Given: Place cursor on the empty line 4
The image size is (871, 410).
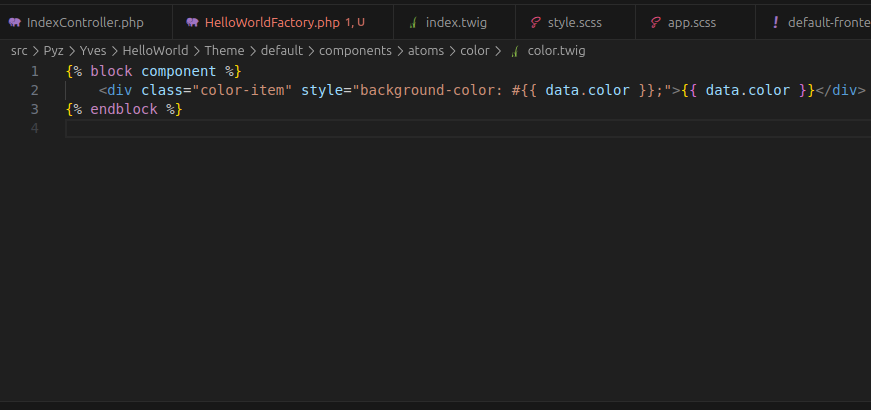Looking at the screenshot, I should (468, 128).
